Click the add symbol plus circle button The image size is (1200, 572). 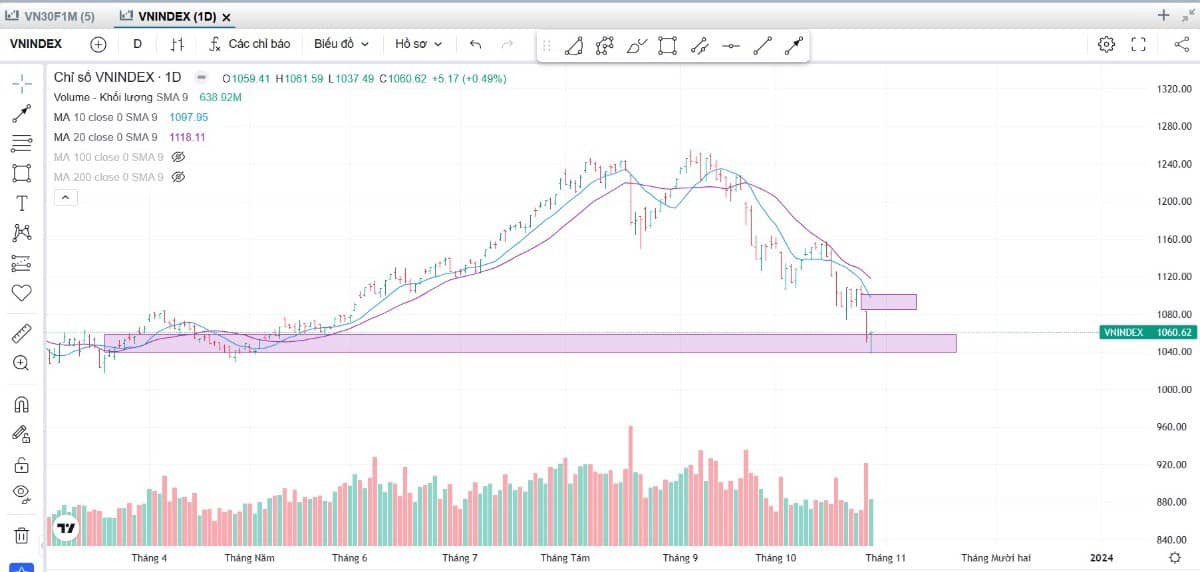(98, 44)
